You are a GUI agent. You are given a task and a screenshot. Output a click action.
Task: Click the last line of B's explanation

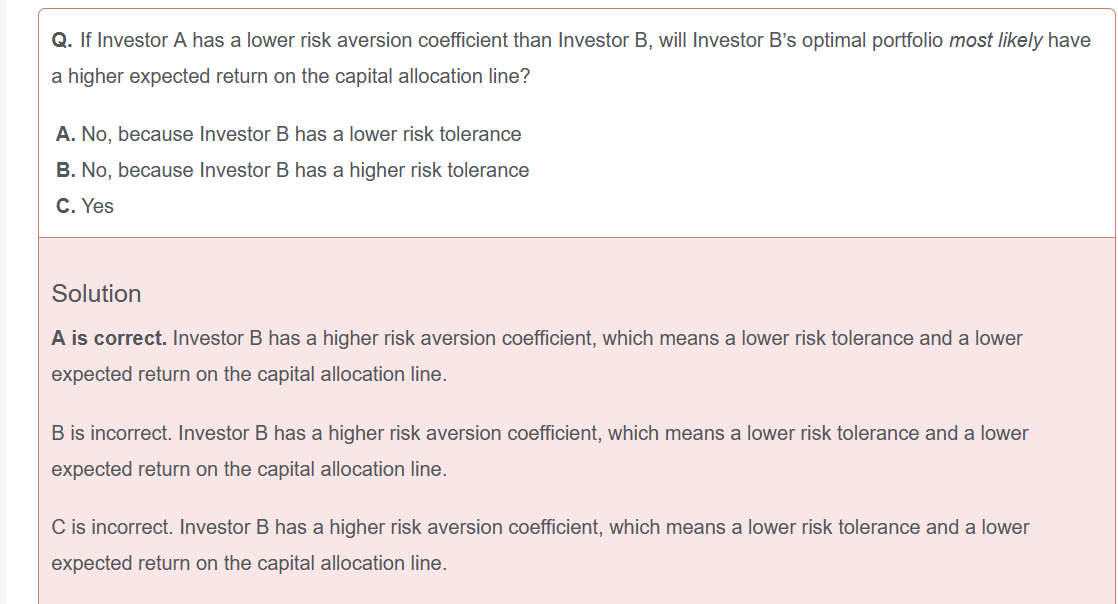point(249,469)
